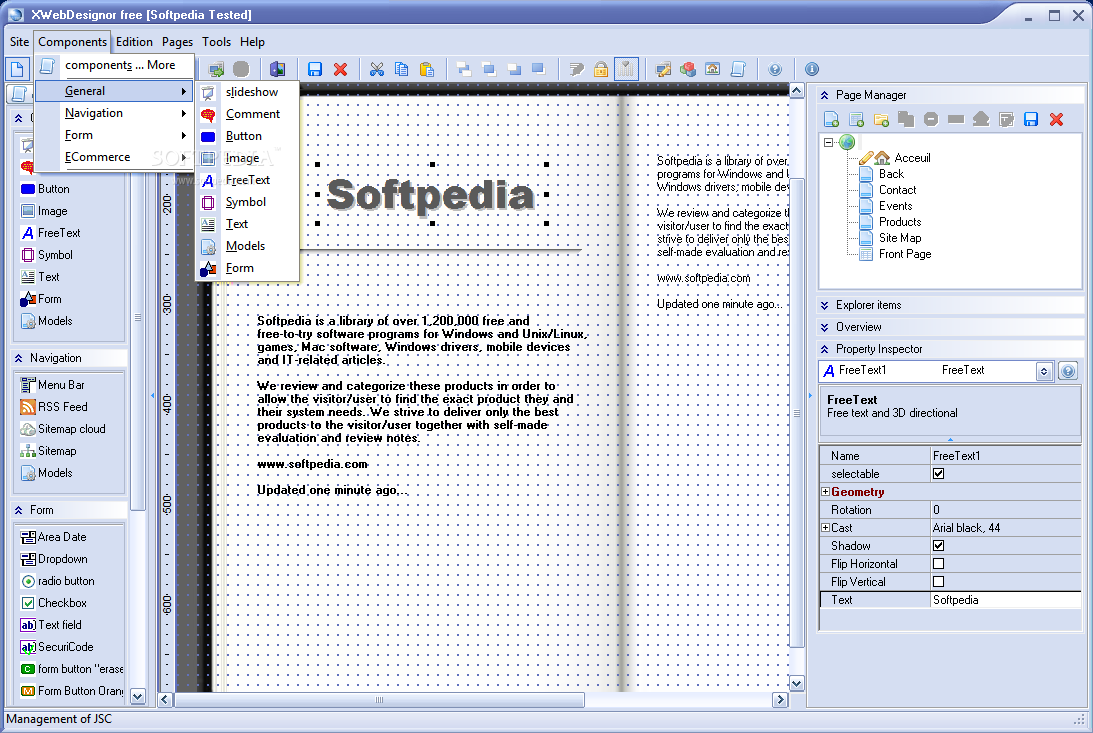Collapse the Navigation components section
Viewport: 1093px width, 733px height.
click(18, 358)
